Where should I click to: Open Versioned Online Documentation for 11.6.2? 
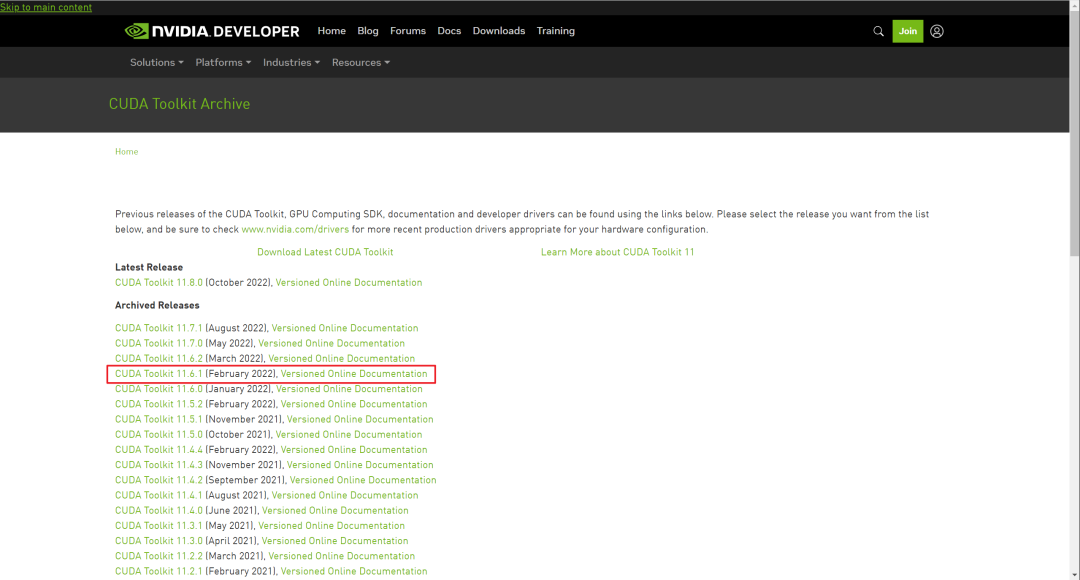coord(342,358)
